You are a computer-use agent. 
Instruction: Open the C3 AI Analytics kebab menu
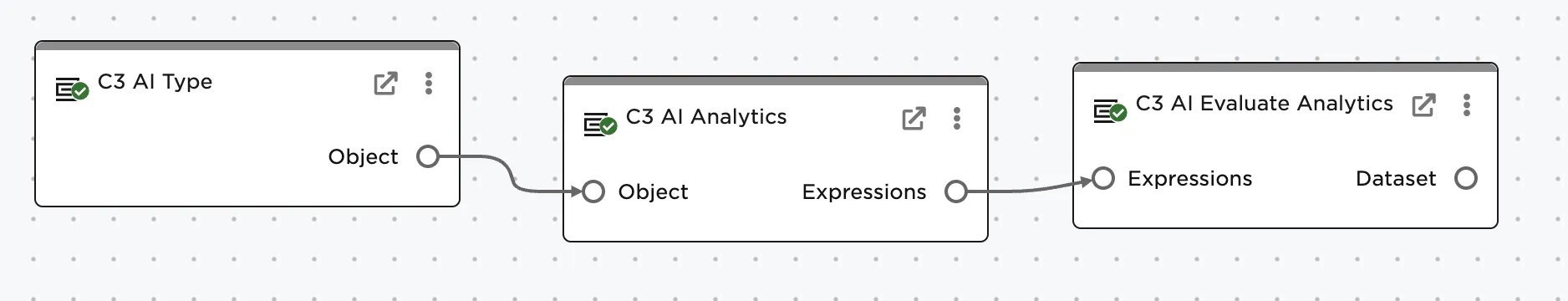[957, 118]
